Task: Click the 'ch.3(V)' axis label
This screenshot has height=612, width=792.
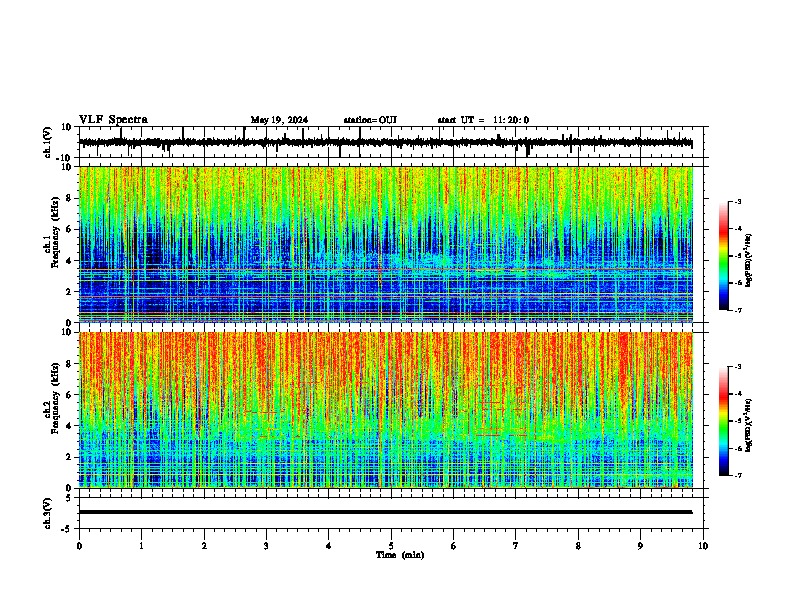Action: click(48, 513)
